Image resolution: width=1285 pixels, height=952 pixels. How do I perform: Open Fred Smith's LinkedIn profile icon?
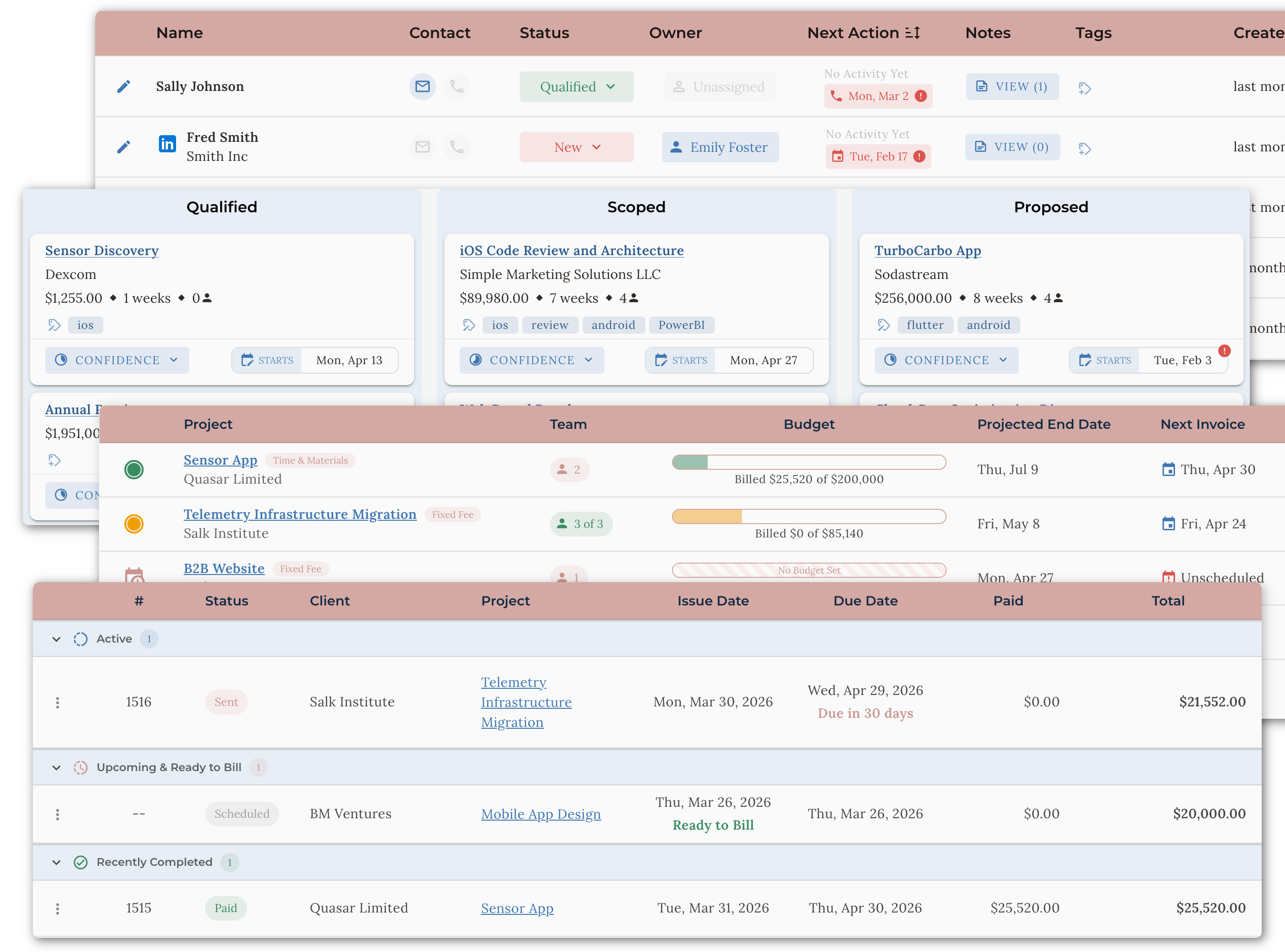click(x=167, y=144)
